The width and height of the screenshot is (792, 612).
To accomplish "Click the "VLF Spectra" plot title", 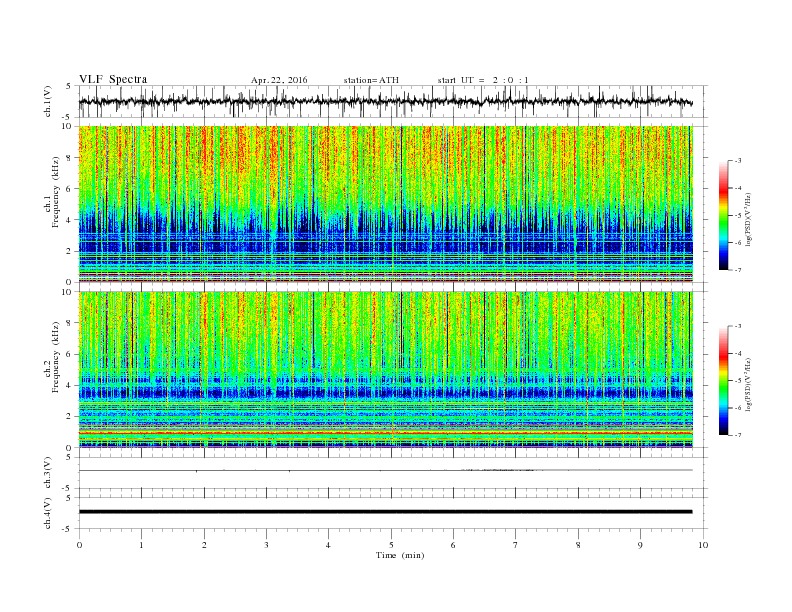I will (113, 79).
